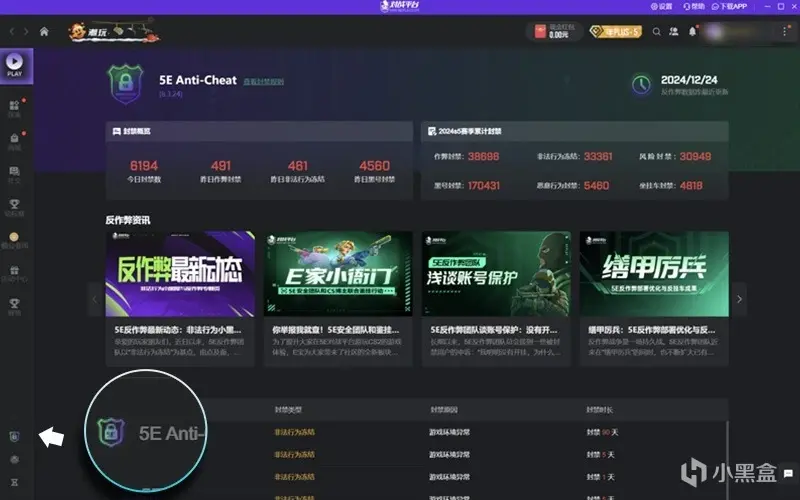Open the search magnifier in top bar

pos(657,32)
